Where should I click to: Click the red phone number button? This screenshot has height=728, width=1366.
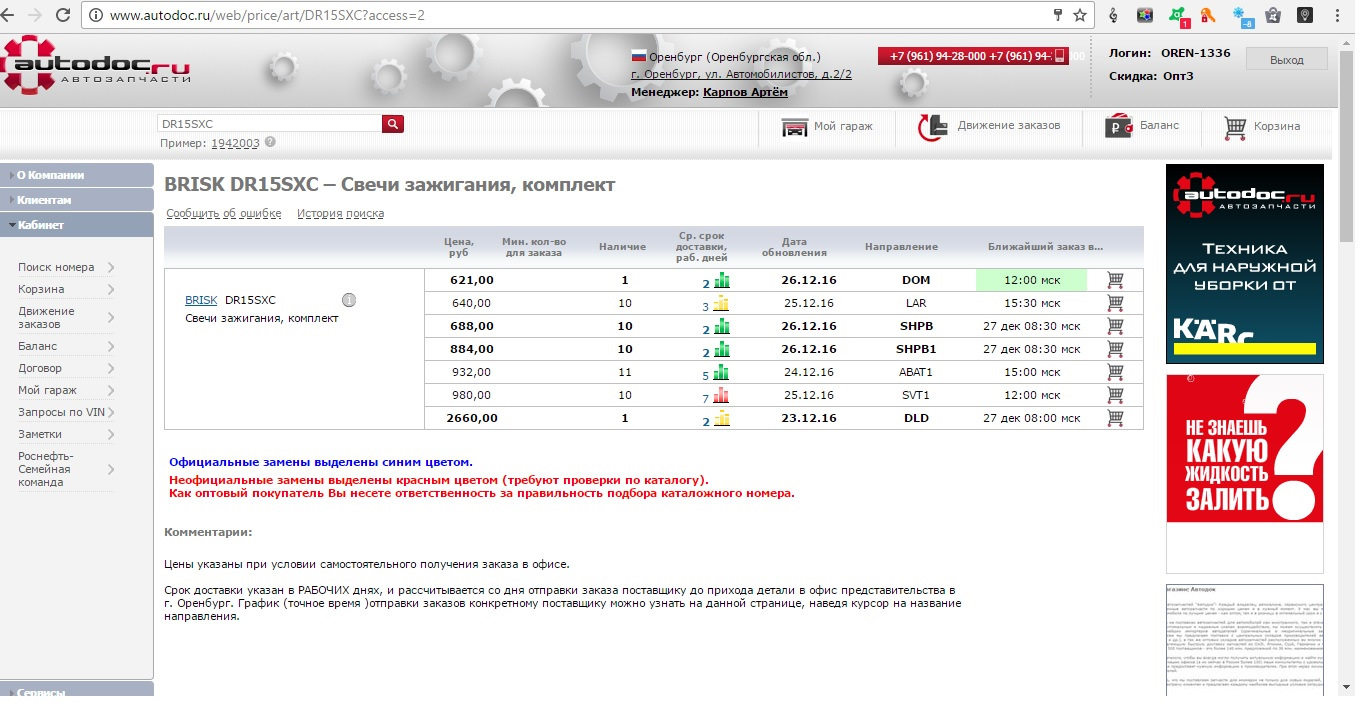pos(972,56)
